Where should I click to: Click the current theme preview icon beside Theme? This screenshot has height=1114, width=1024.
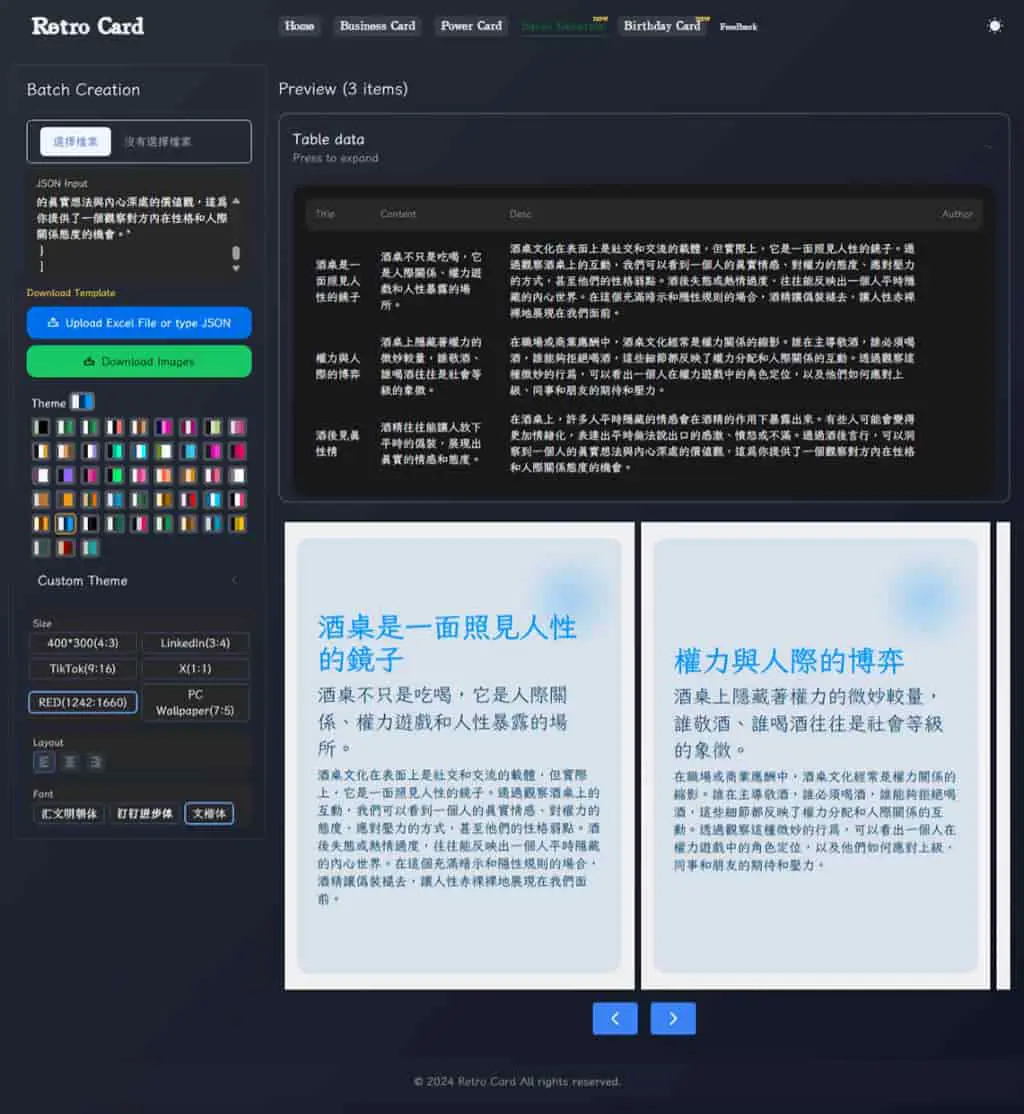click(82, 402)
